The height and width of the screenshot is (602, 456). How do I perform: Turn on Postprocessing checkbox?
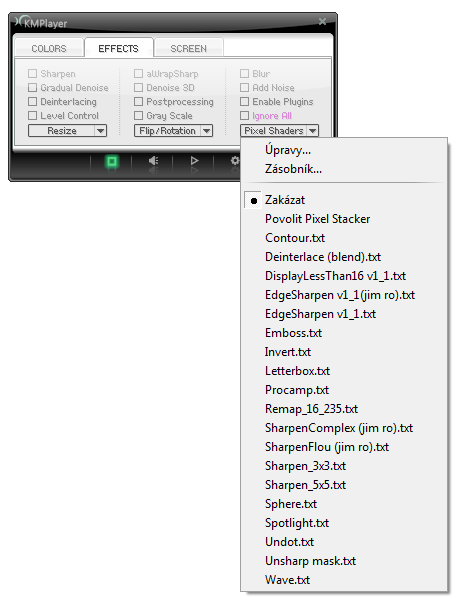tap(139, 101)
